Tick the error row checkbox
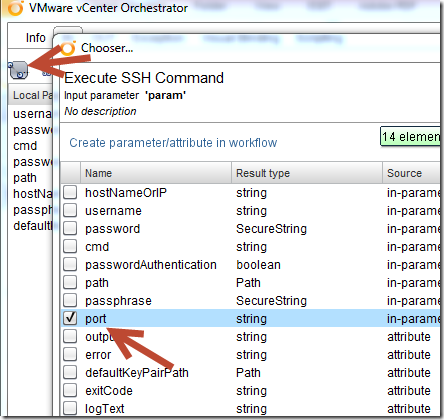Screen dimensions: 444x420 click(70, 355)
